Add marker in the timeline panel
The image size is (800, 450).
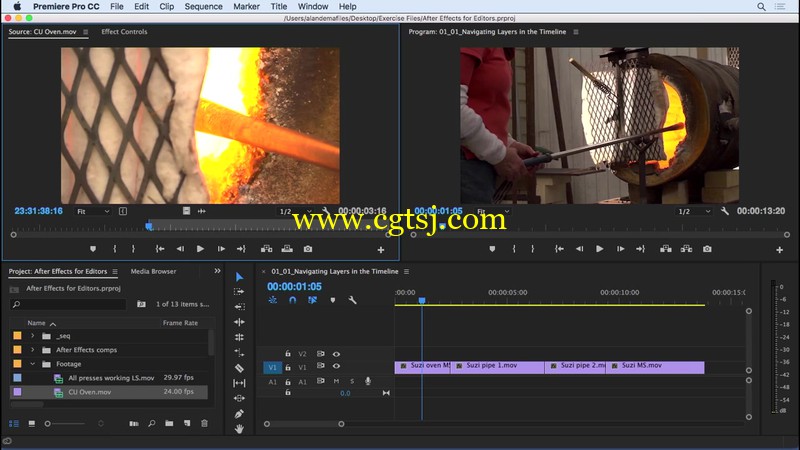333,300
